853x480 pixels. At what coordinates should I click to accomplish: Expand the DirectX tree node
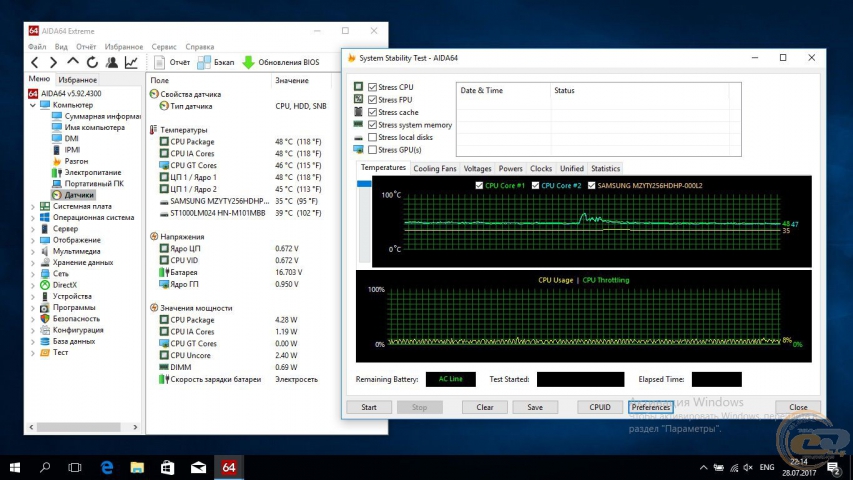(x=33, y=285)
